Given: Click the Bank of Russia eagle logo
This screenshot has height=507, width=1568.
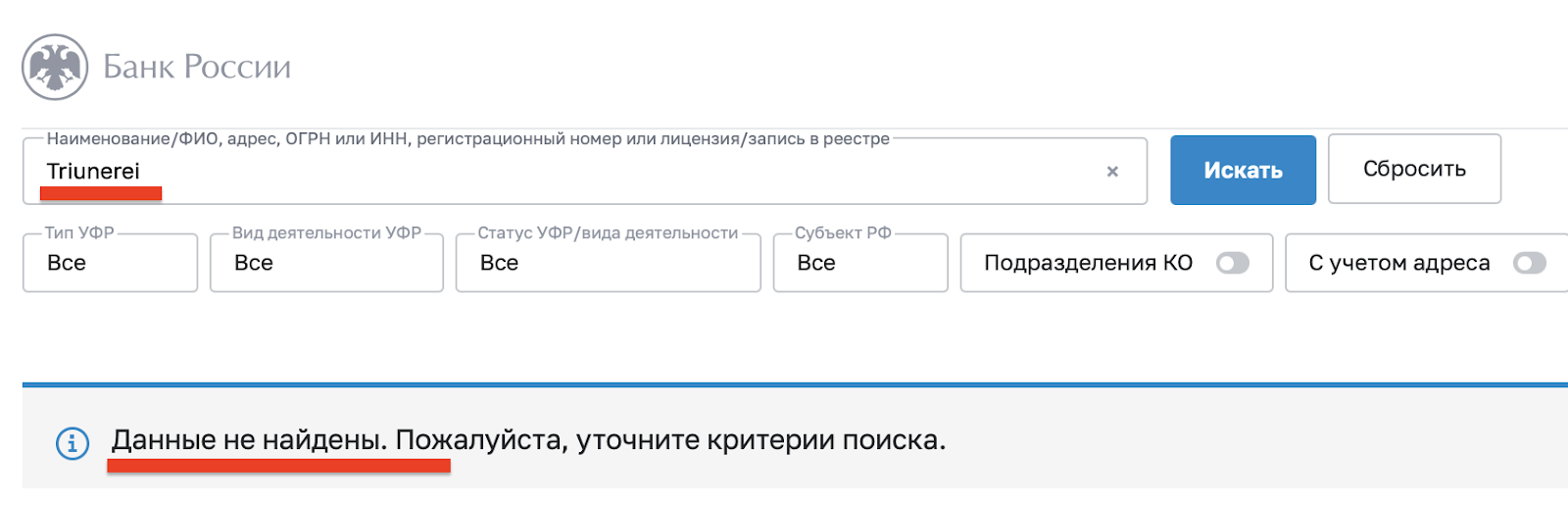Looking at the screenshot, I should 55,67.
